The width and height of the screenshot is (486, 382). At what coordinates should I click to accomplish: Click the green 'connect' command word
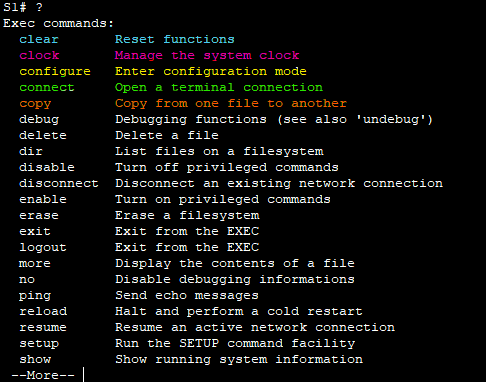47,87
